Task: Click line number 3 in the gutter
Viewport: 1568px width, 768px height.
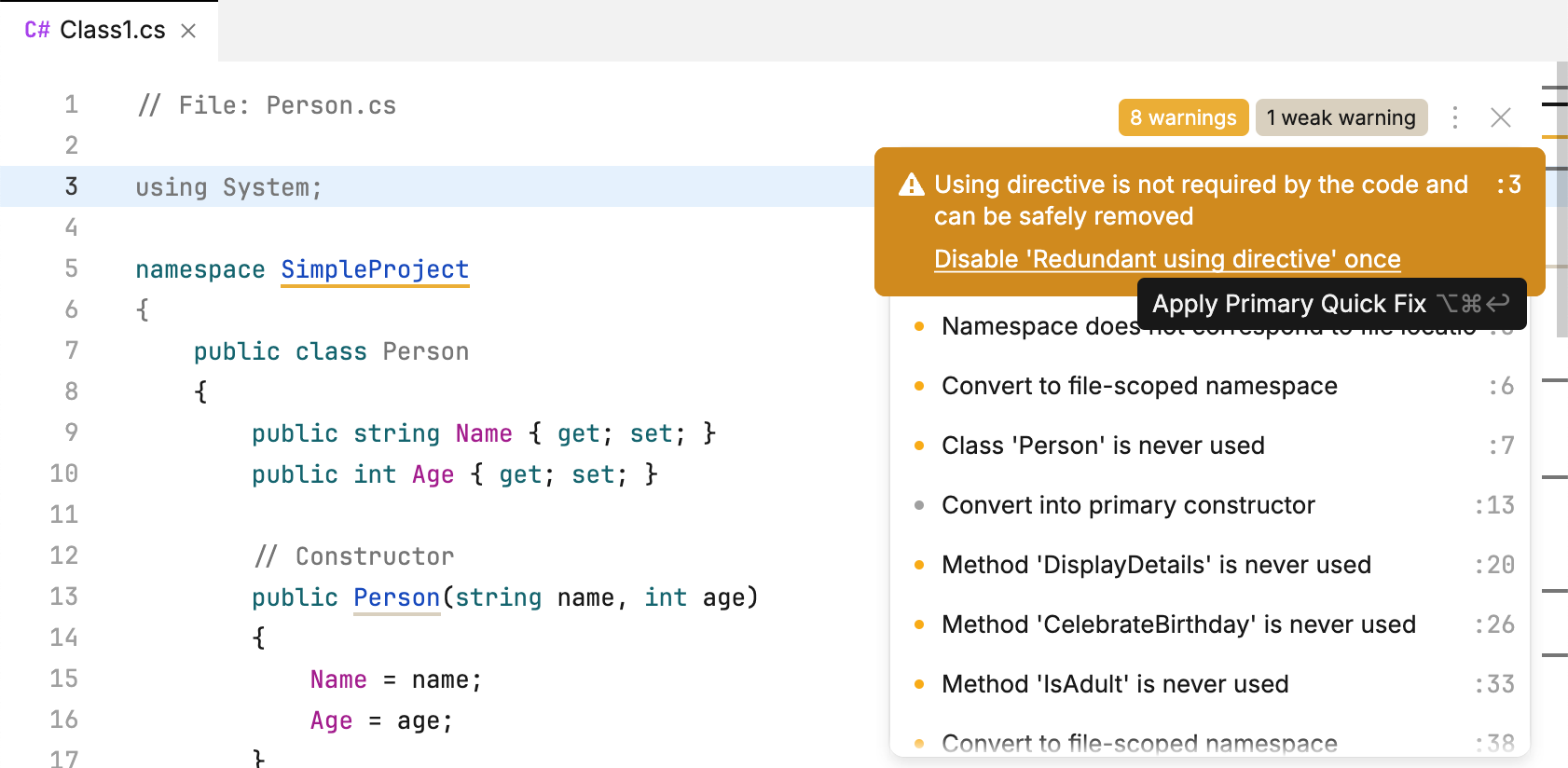Action: (x=71, y=186)
